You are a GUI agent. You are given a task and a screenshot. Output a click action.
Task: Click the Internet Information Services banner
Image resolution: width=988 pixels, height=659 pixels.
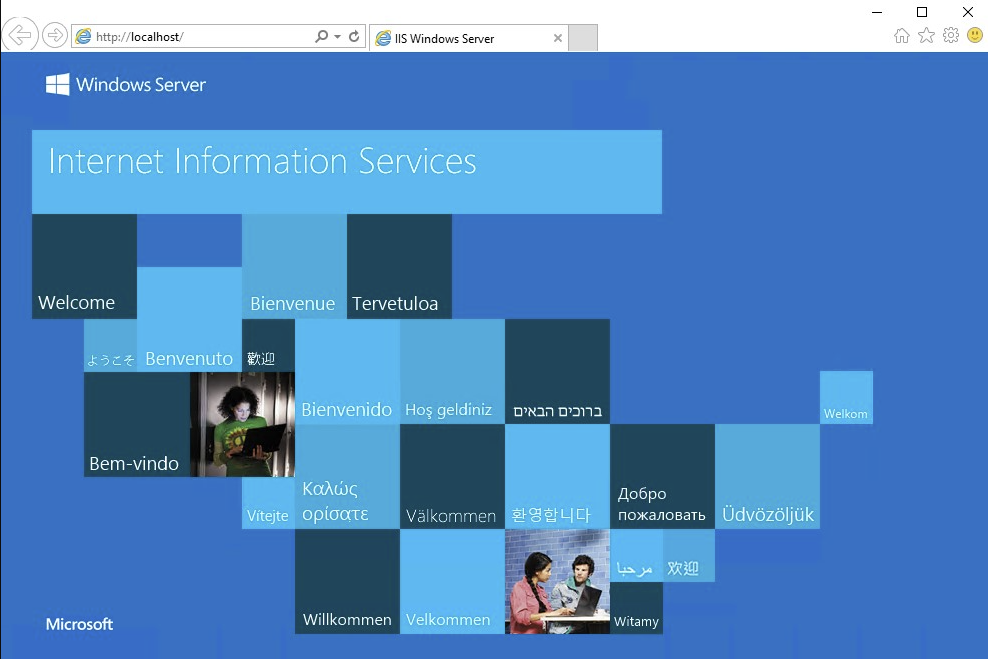[x=347, y=172]
